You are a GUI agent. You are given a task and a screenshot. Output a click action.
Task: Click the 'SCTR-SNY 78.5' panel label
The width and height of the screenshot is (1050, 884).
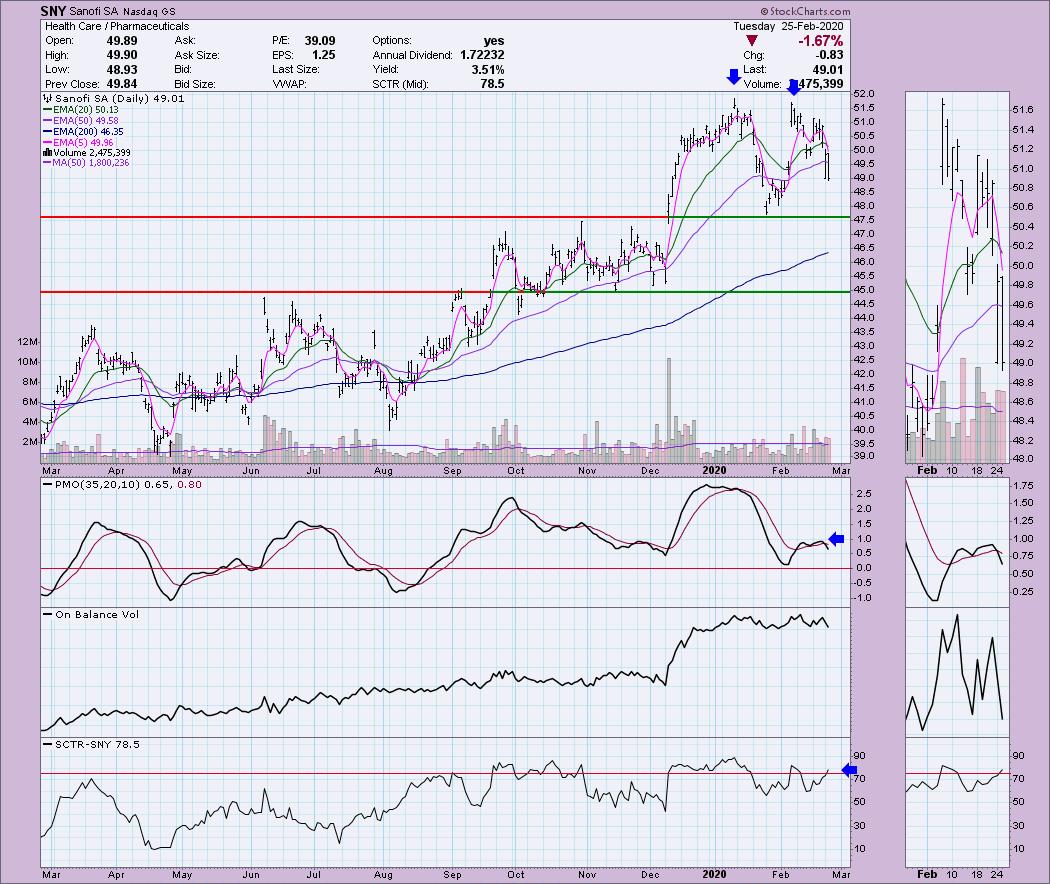coord(97,745)
